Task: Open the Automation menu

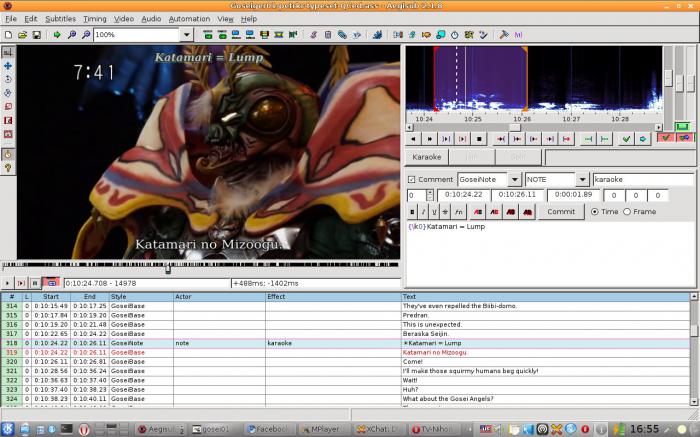Action: 189,19
